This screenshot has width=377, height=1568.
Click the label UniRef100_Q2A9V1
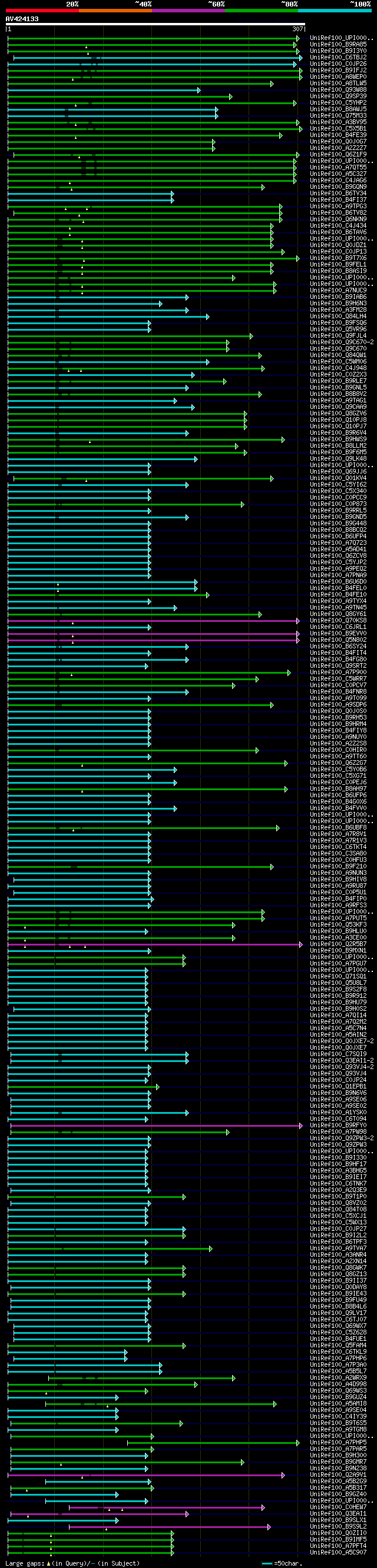coord(338,1476)
